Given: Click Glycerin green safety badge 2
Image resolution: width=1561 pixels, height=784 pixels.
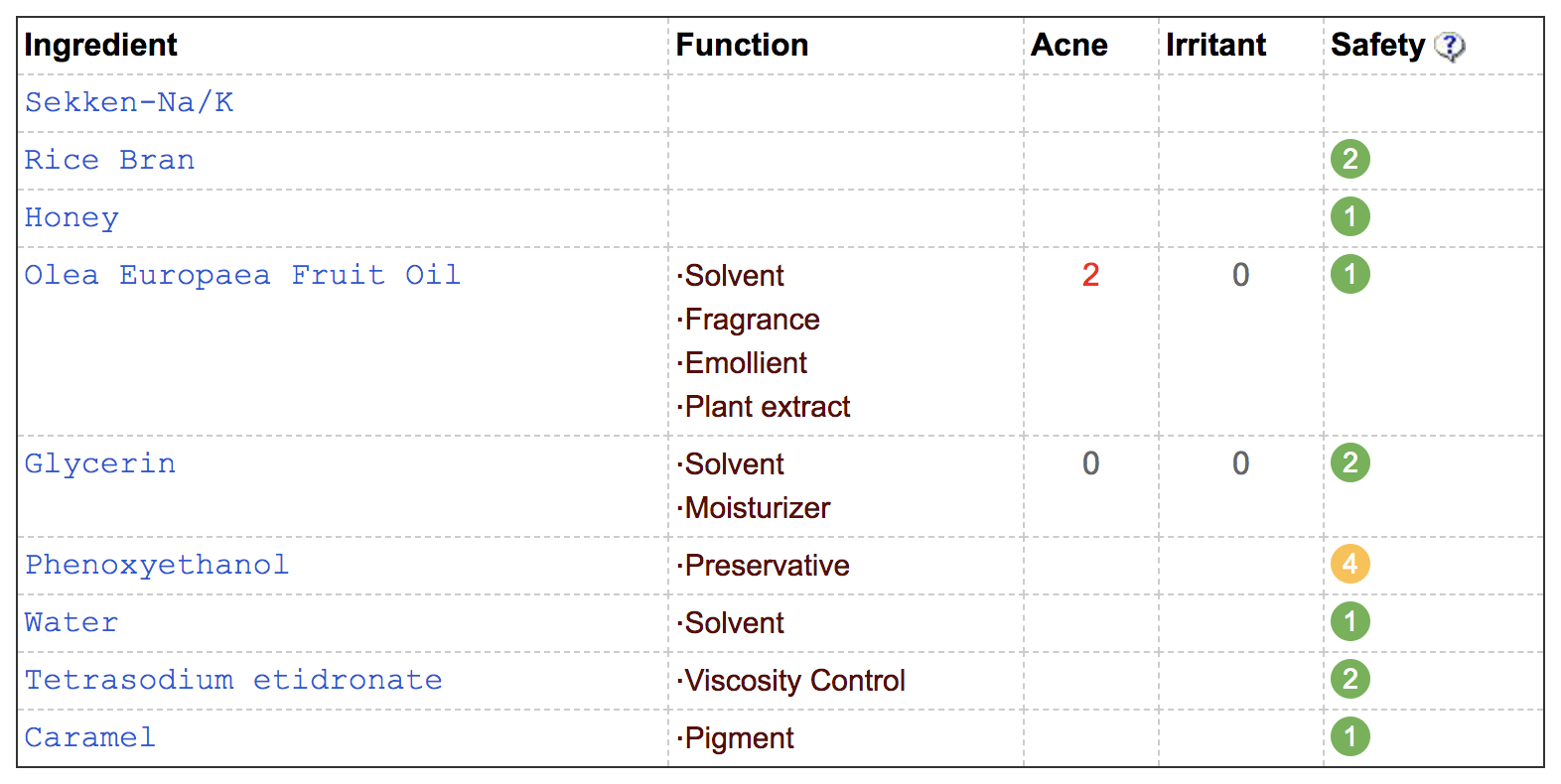Looking at the screenshot, I should point(1350,462).
